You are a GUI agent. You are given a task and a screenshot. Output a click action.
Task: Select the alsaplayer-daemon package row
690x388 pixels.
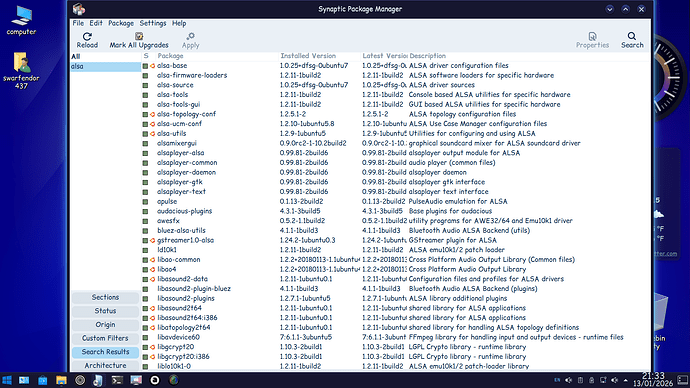(x=395, y=172)
